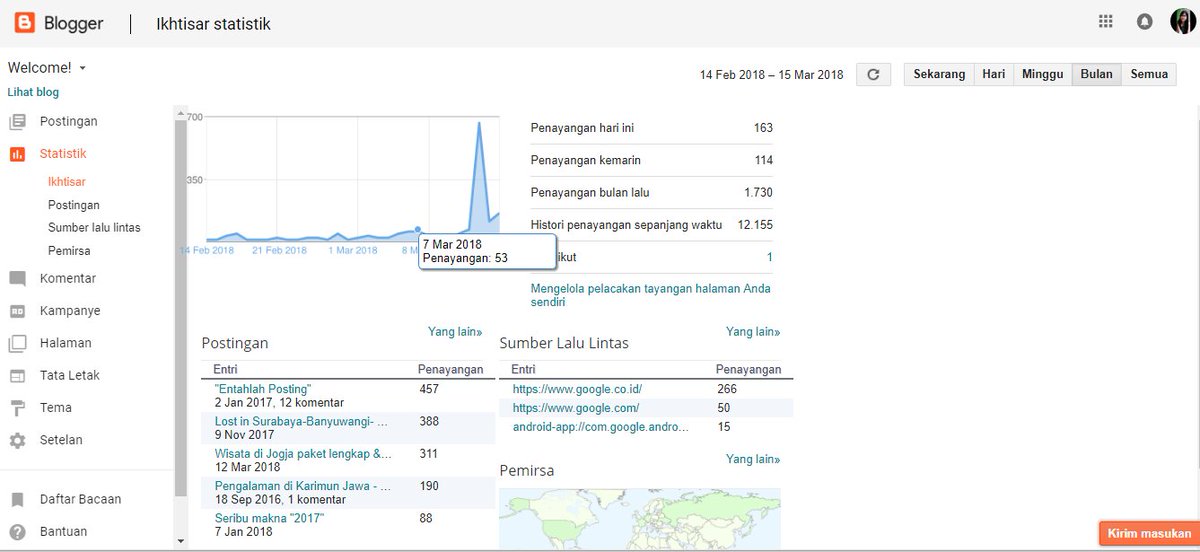Open the user profile avatar
This screenshot has width=1200, height=552.
pyautogui.click(x=1181, y=22)
